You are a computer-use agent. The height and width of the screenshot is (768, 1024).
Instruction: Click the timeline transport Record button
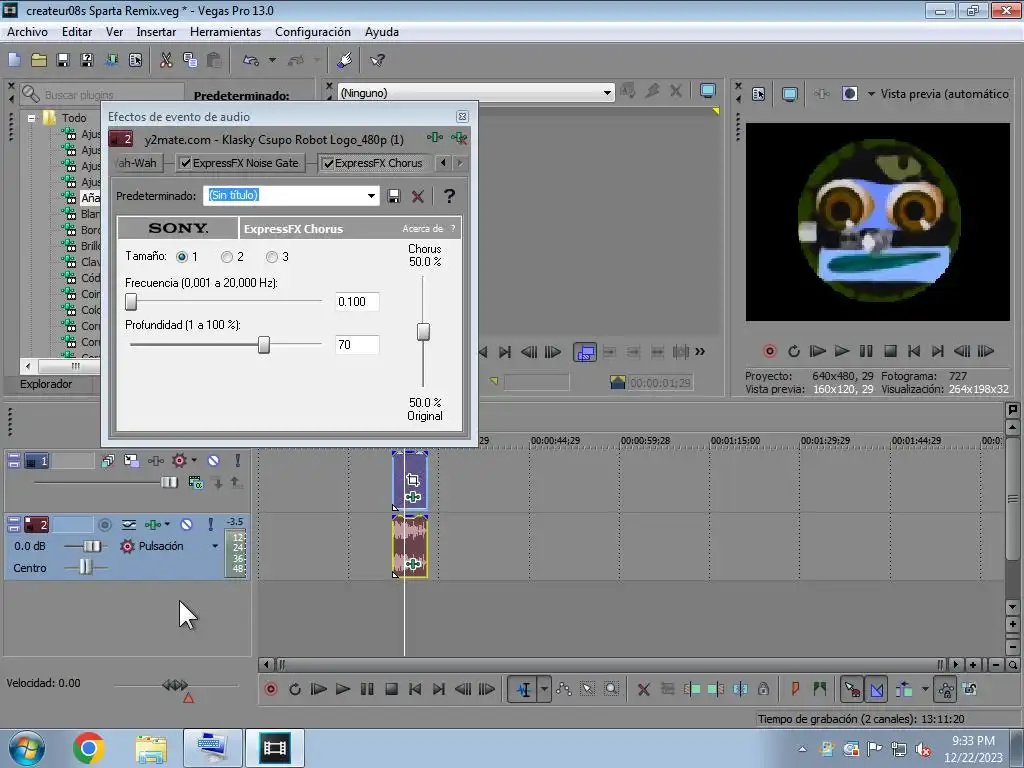click(270, 689)
